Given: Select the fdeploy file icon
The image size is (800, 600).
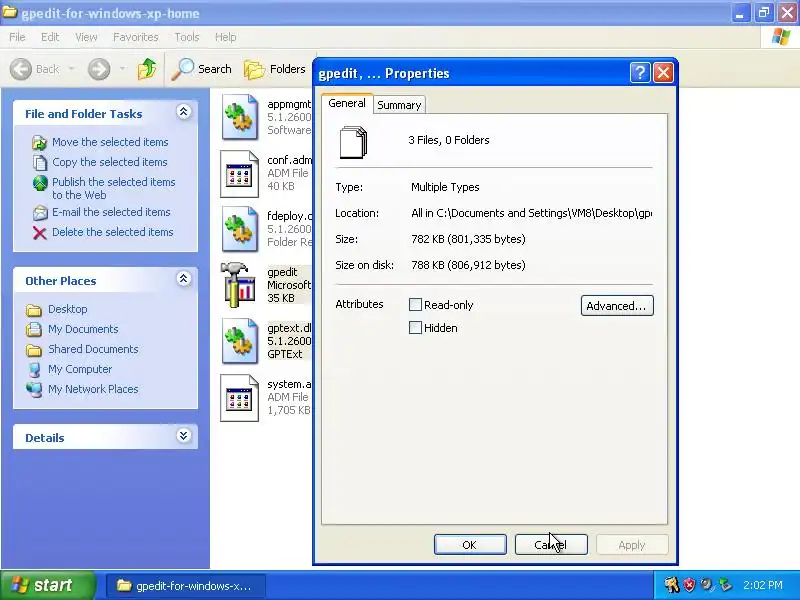Looking at the screenshot, I should pos(240,230).
